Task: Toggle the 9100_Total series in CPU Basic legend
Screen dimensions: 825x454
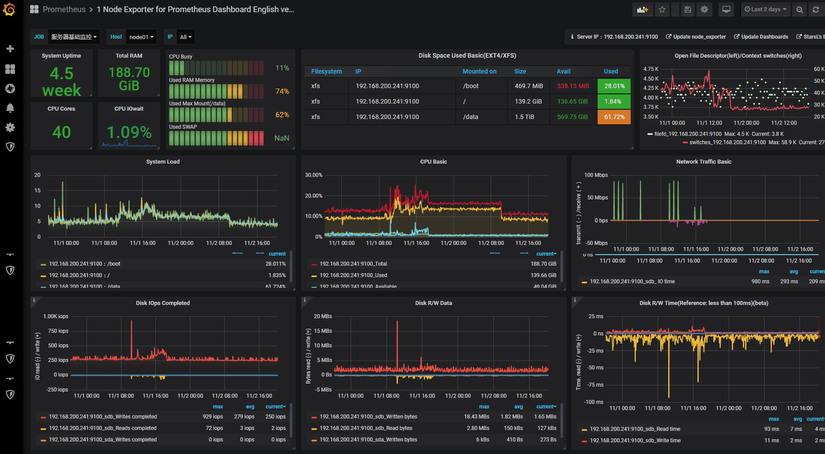Action: point(353,264)
